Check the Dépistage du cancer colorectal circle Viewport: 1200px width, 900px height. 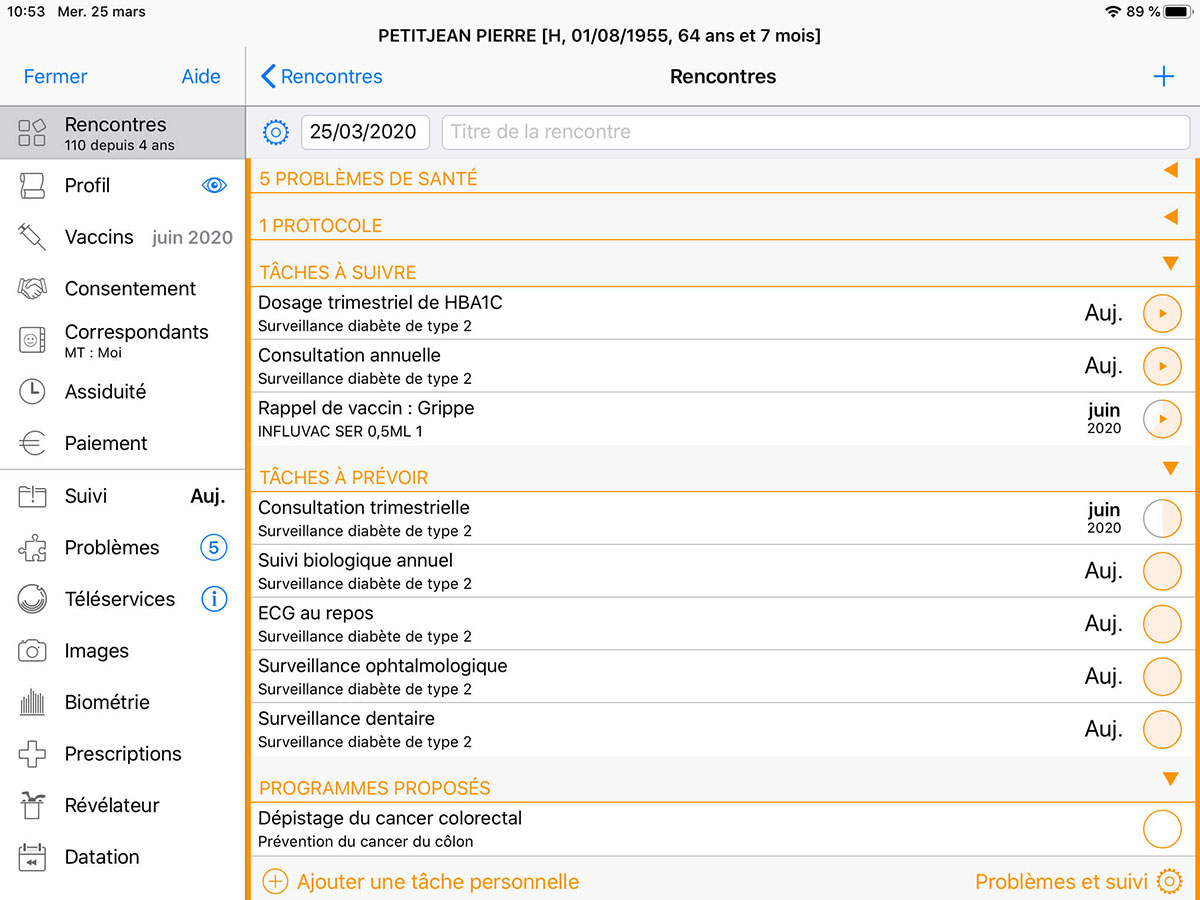click(1161, 829)
